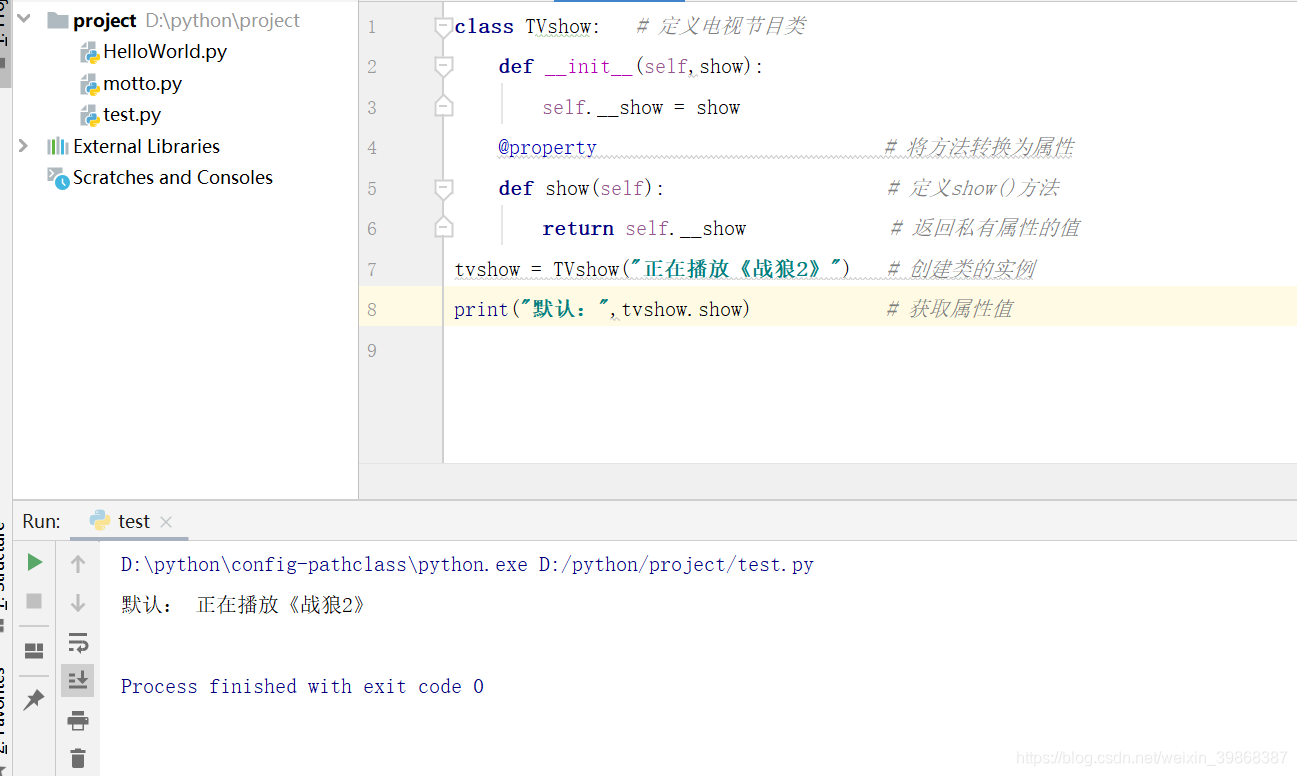
Task: Click the Stop process square icon
Action: 34,601
